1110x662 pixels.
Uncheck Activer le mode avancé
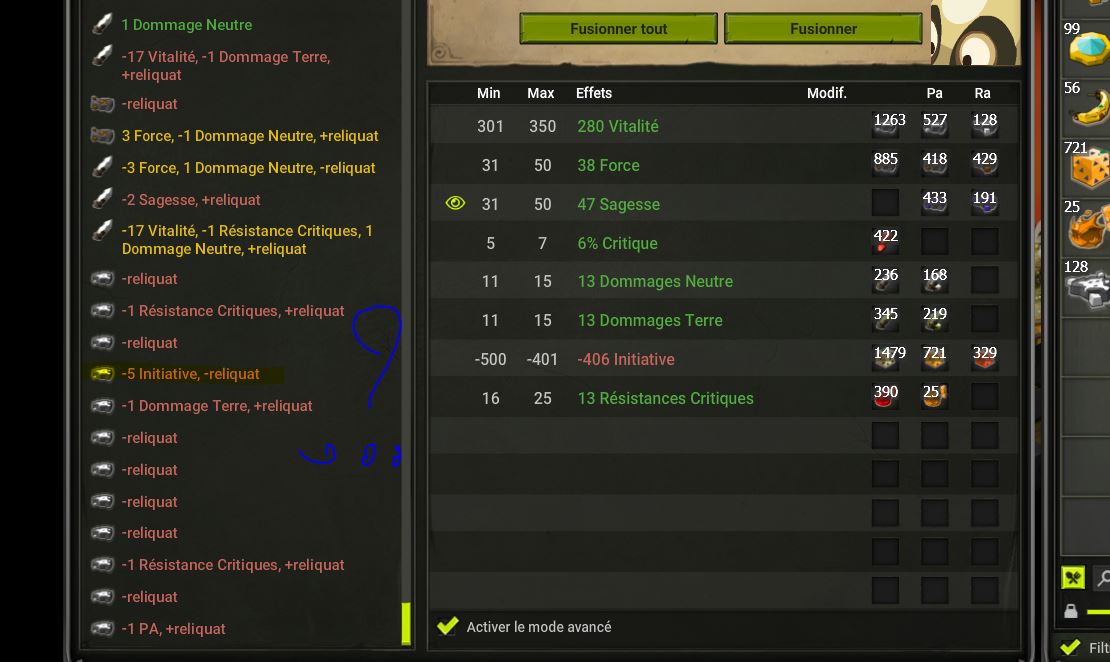point(447,626)
